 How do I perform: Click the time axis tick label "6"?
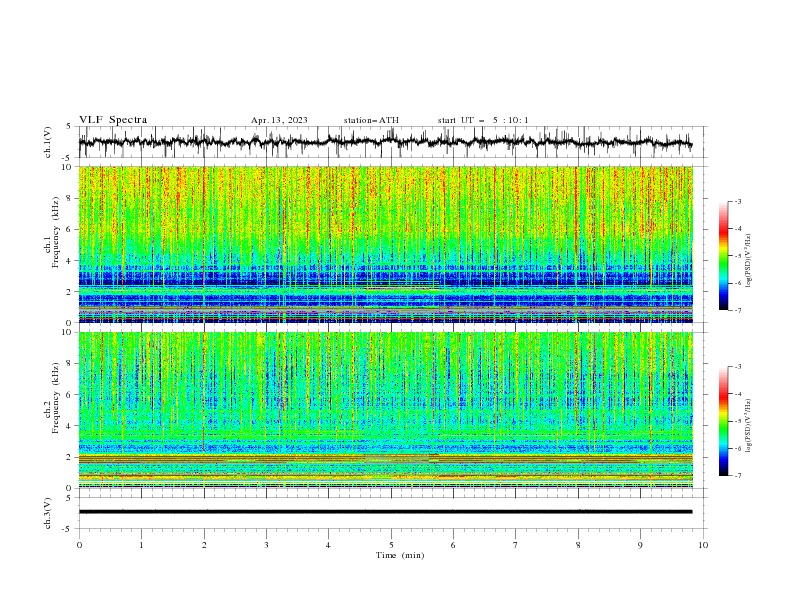453,545
